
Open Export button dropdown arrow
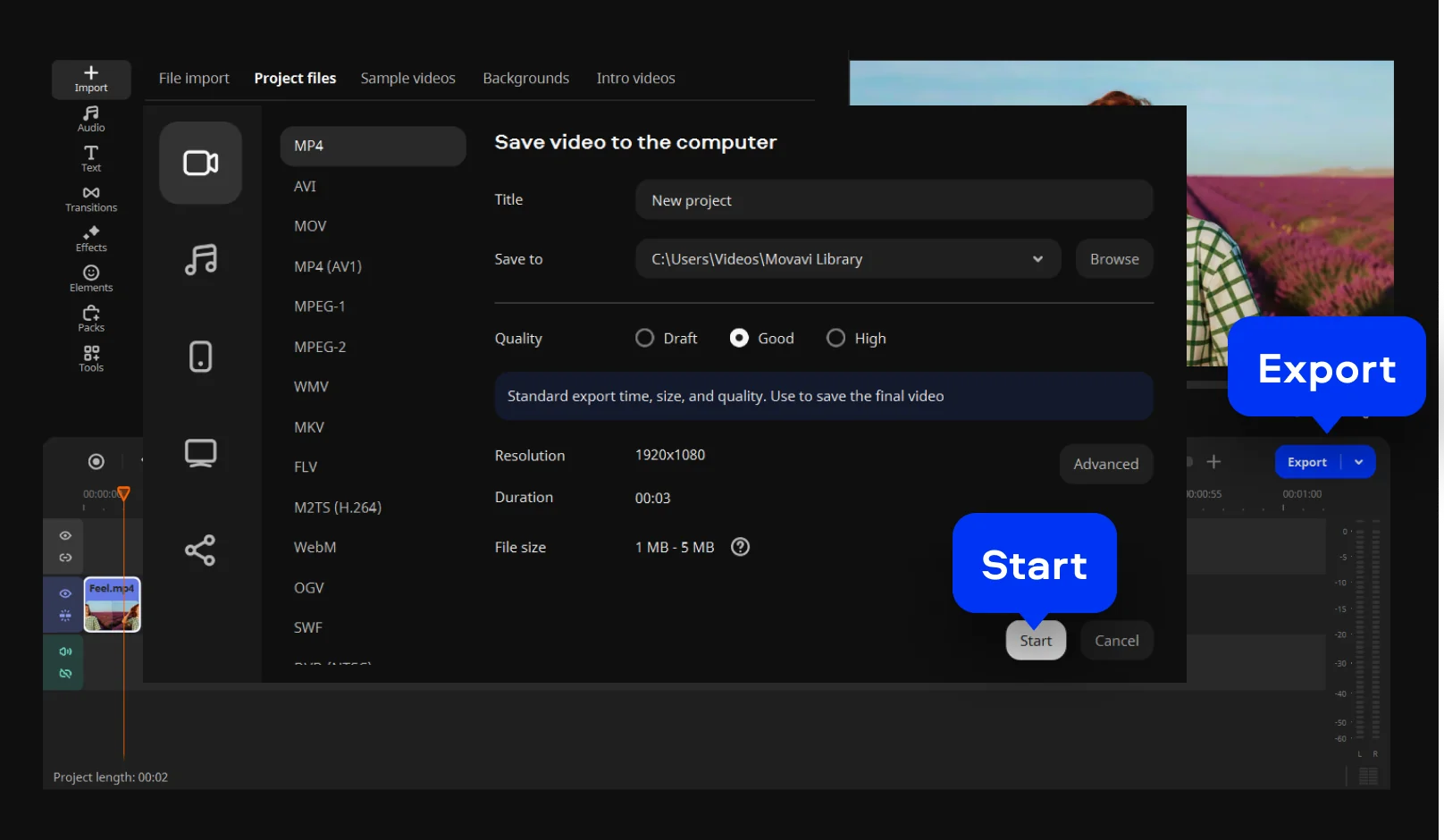1358,462
